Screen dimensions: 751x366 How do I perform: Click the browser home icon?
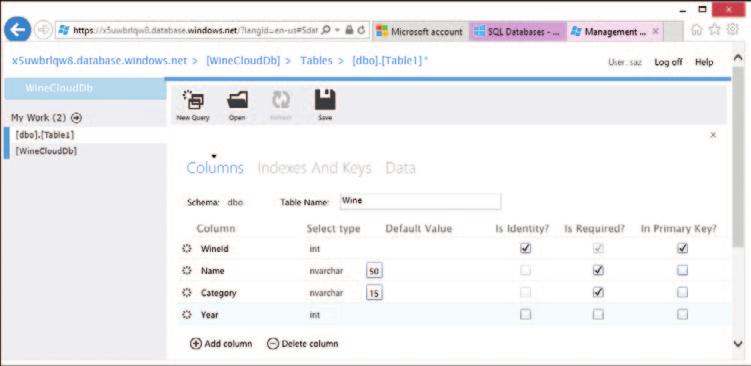click(697, 30)
